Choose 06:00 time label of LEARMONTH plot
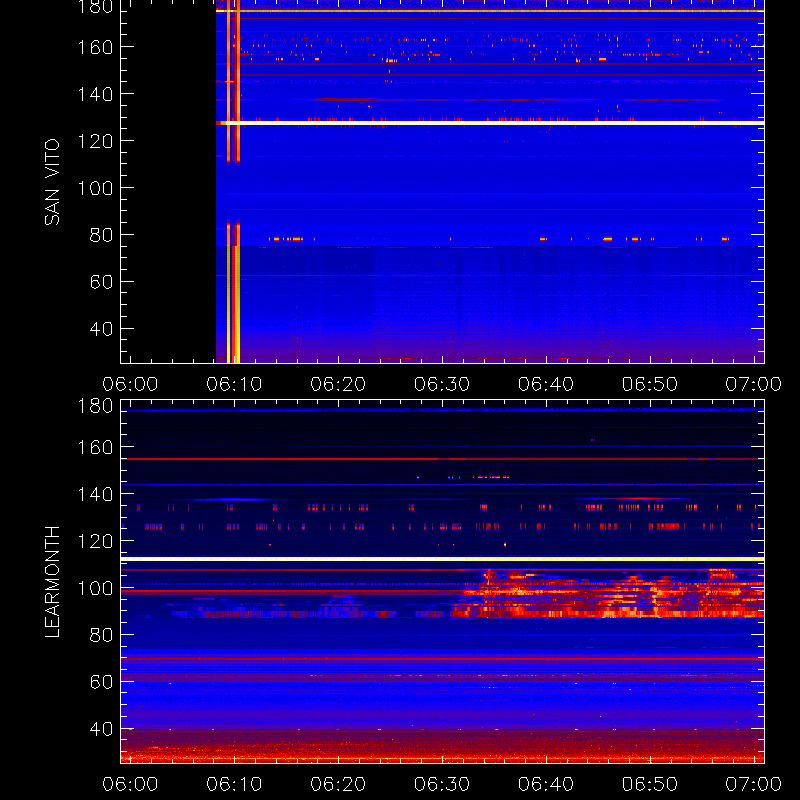The image size is (800, 800). 130,784
